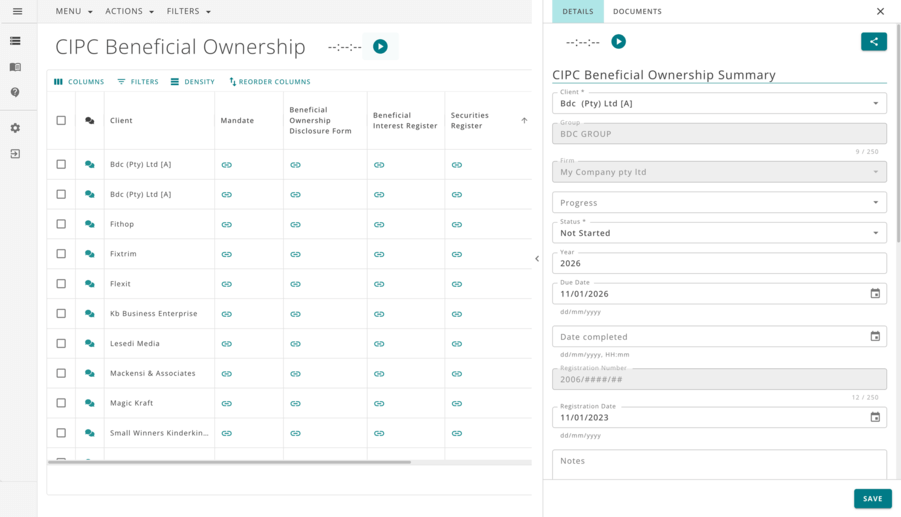Click the Save button
901x517 pixels.
pos(872,499)
